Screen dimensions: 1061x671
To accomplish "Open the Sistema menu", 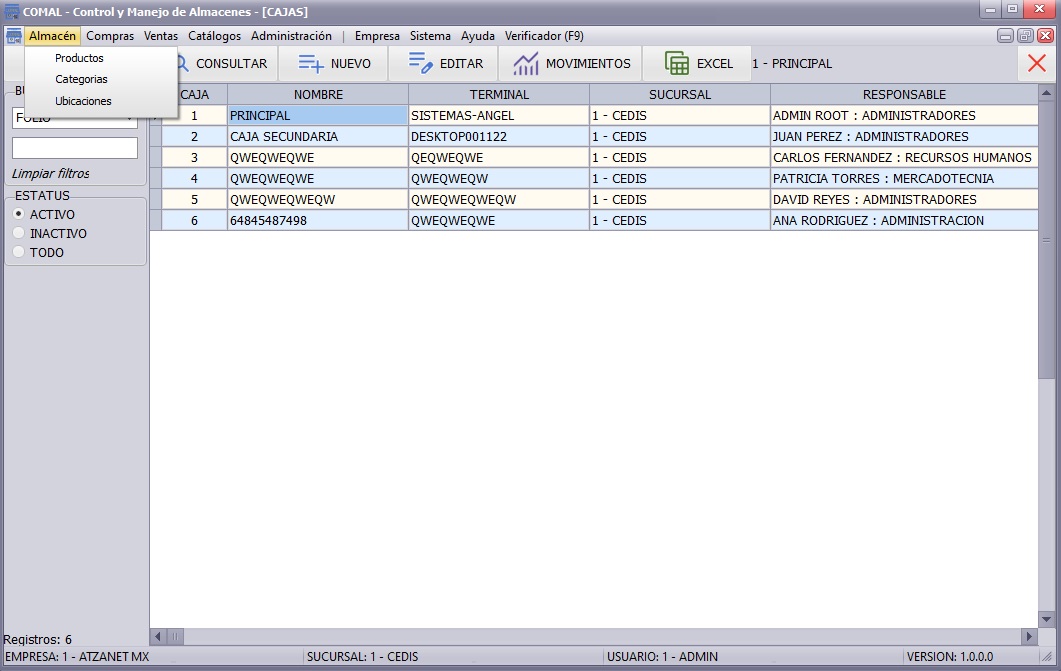I will pos(430,35).
